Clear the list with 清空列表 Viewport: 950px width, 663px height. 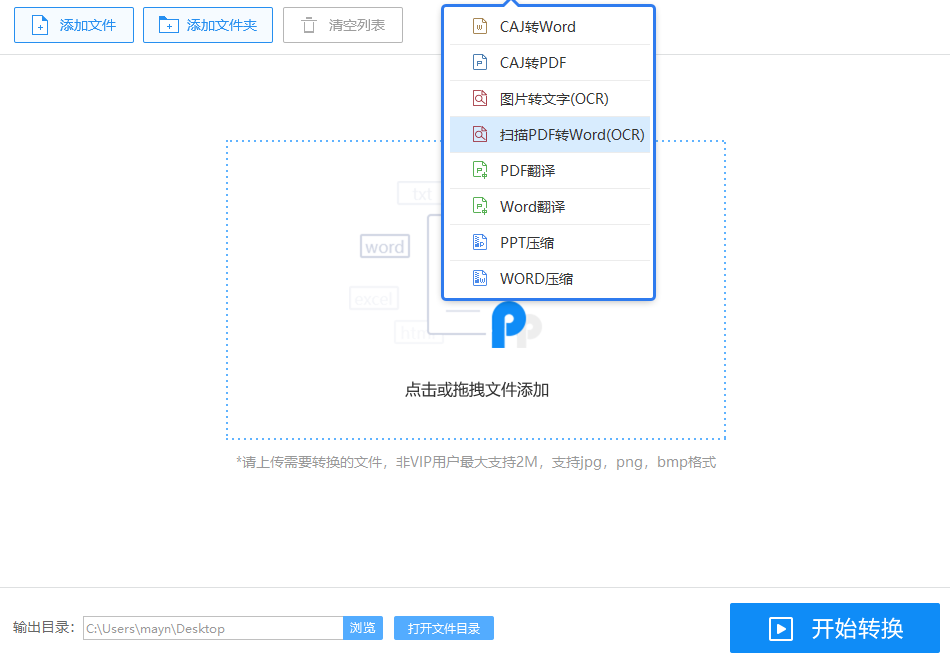point(343,25)
